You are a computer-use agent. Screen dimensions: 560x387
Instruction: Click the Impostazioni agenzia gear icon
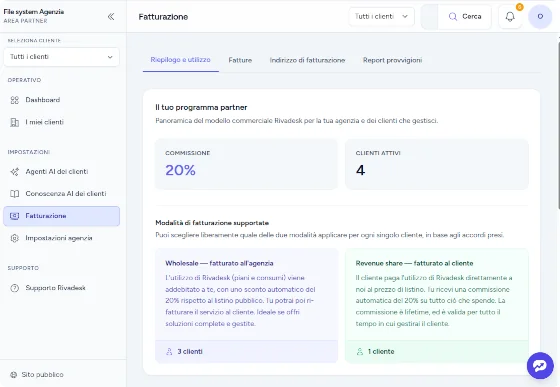15,238
